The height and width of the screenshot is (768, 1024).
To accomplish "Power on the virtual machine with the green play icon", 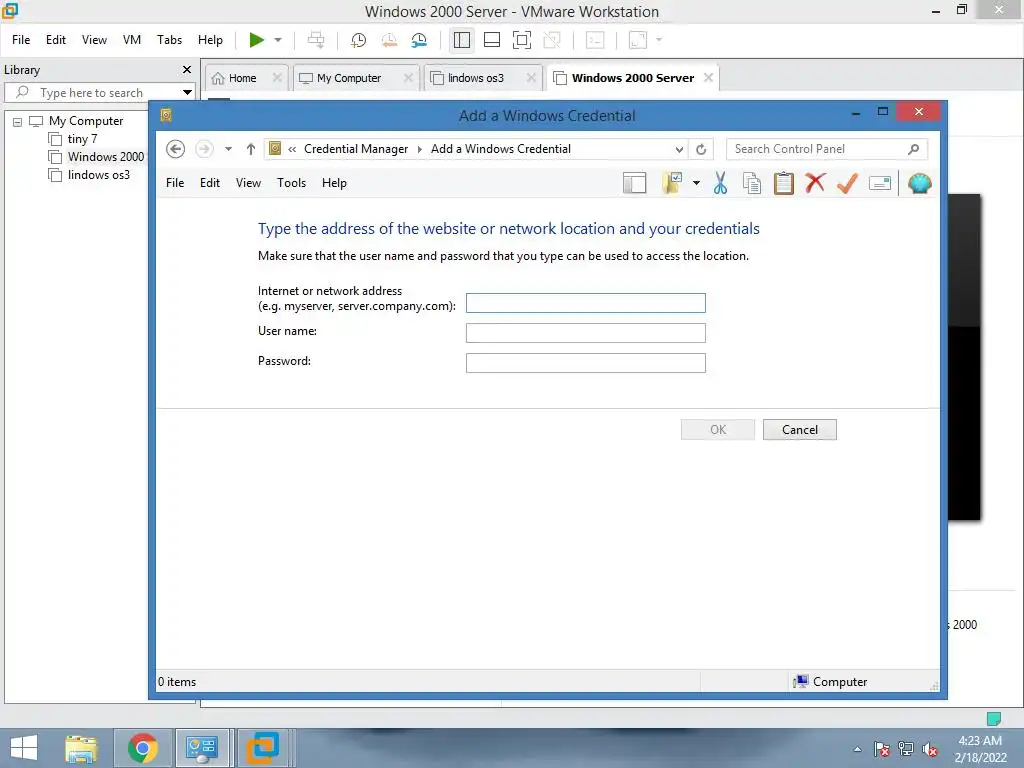I will tap(257, 40).
